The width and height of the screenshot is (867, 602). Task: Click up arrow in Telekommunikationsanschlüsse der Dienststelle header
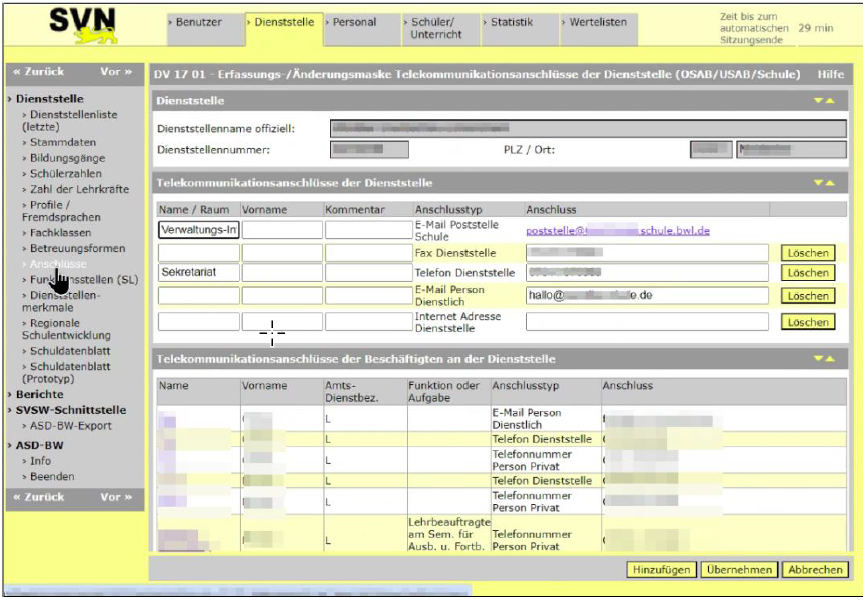(830, 183)
